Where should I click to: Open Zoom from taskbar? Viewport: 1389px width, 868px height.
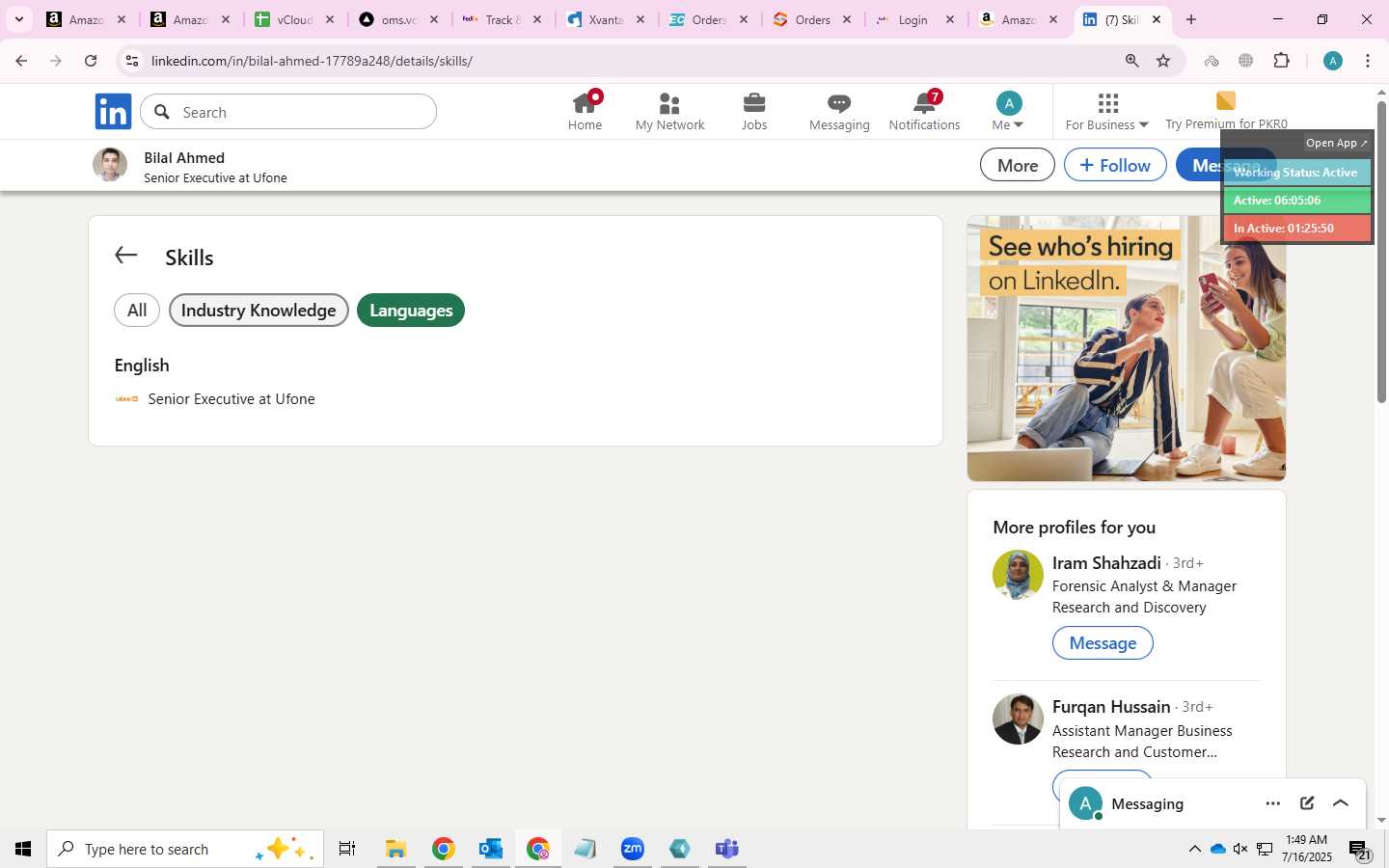(632, 849)
